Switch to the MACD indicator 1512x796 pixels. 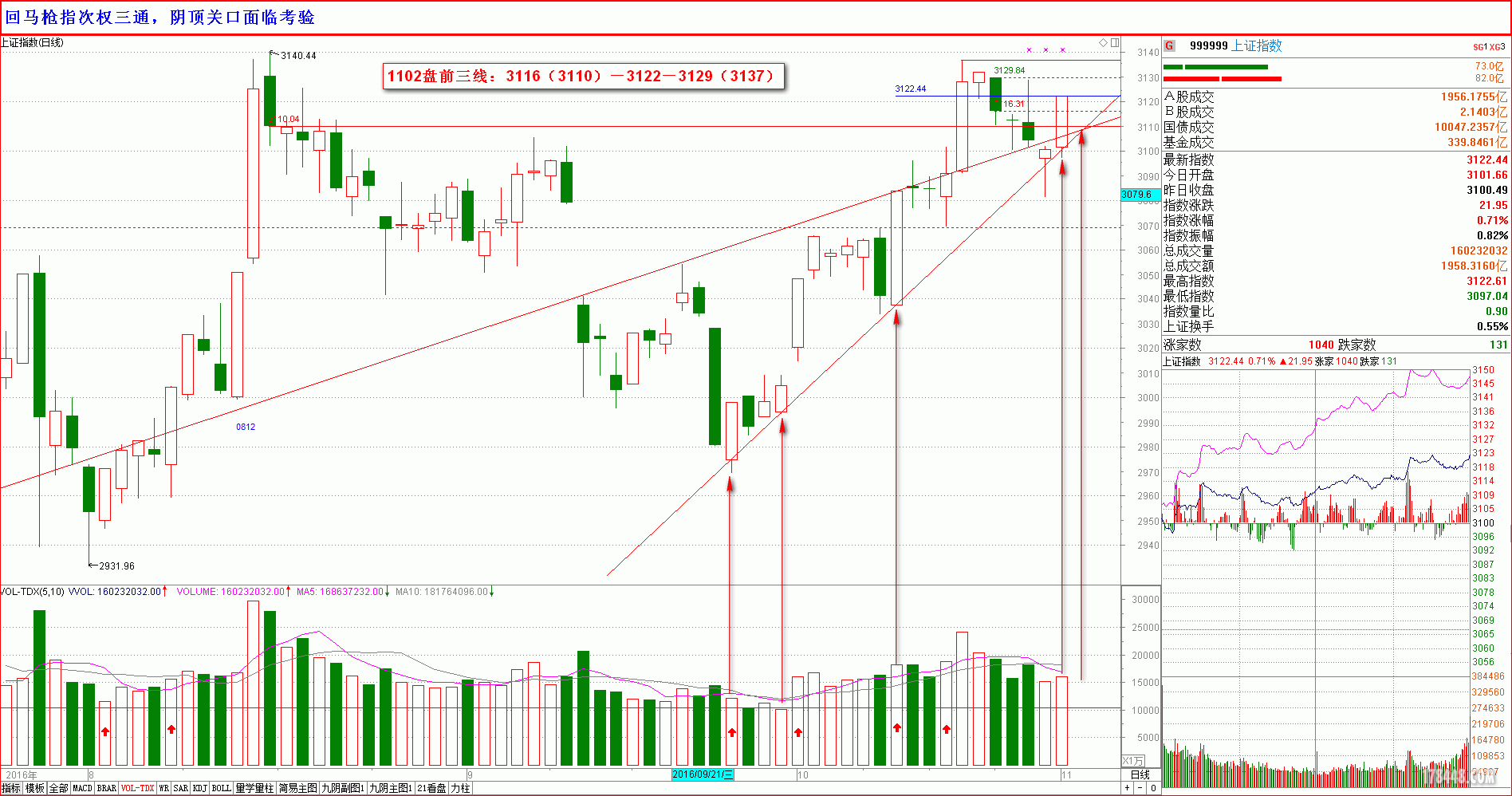83,788
